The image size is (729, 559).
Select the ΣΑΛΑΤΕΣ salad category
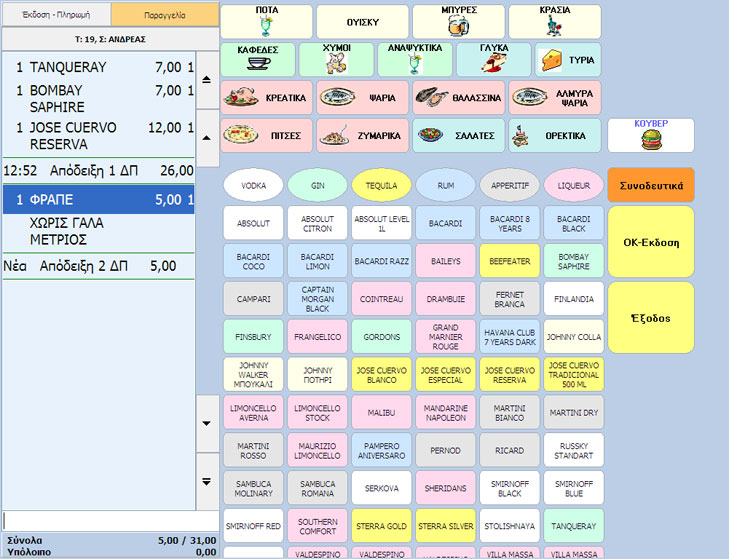[x=457, y=135]
